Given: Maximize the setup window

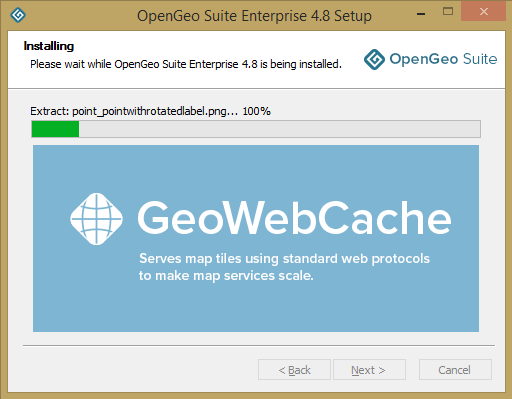Looking at the screenshot, I should pyautogui.click(x=448, y=12).
